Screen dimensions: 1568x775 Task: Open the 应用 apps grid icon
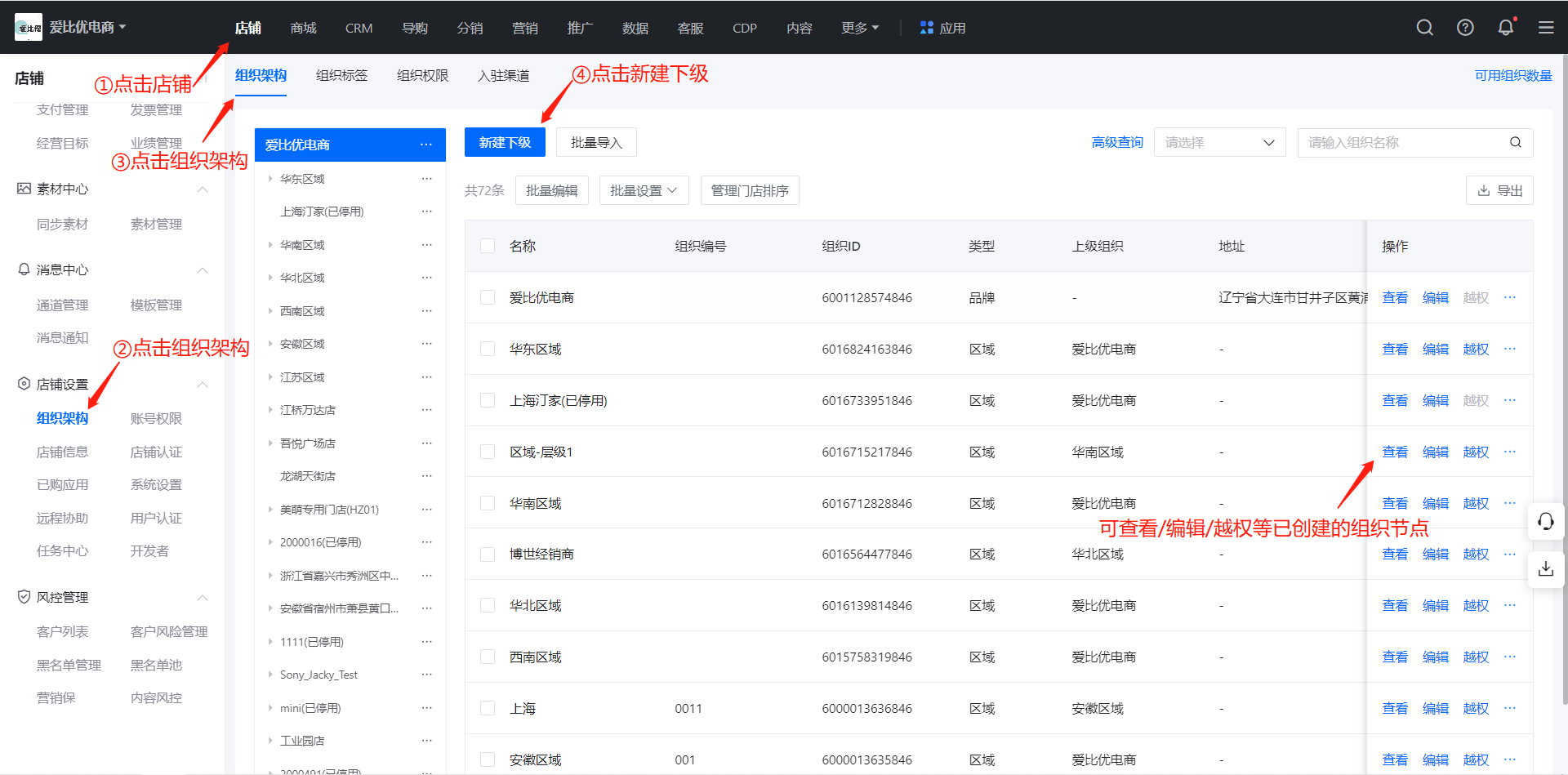[926, 28]
